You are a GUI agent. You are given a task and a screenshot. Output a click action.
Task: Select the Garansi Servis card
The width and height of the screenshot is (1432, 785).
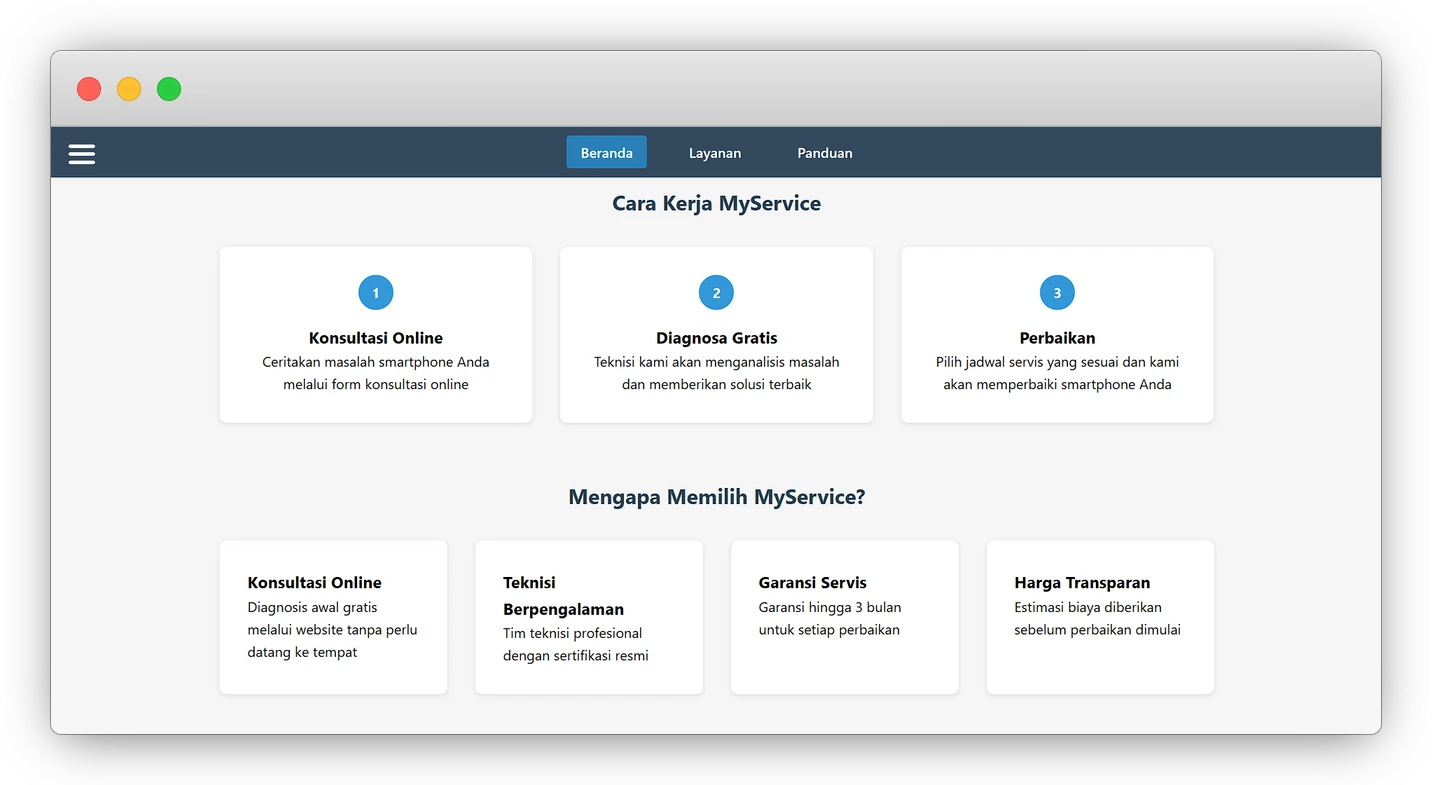(845, 616)
